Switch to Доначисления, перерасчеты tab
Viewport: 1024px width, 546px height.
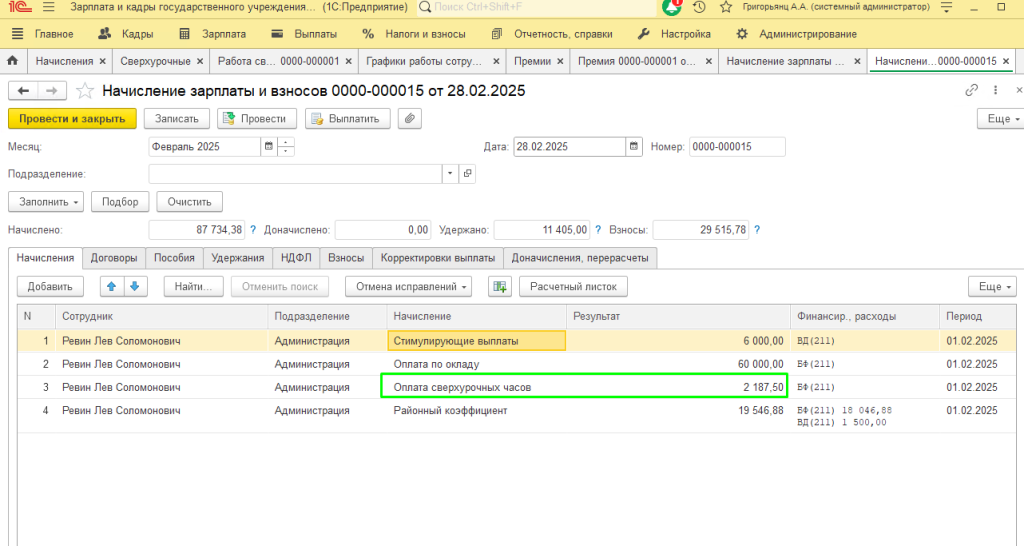point(580,258)
